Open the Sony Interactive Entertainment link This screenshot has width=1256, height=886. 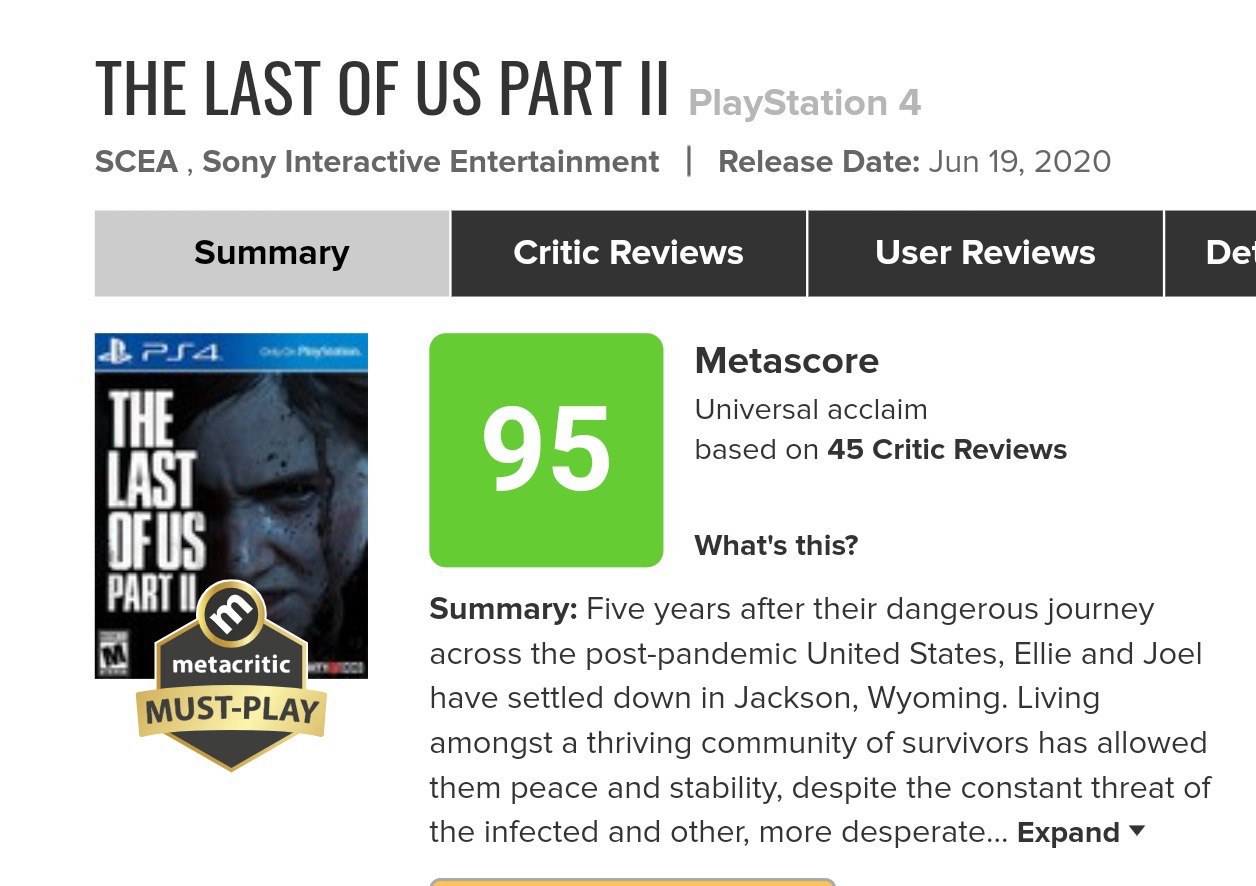tap(430, 162)
